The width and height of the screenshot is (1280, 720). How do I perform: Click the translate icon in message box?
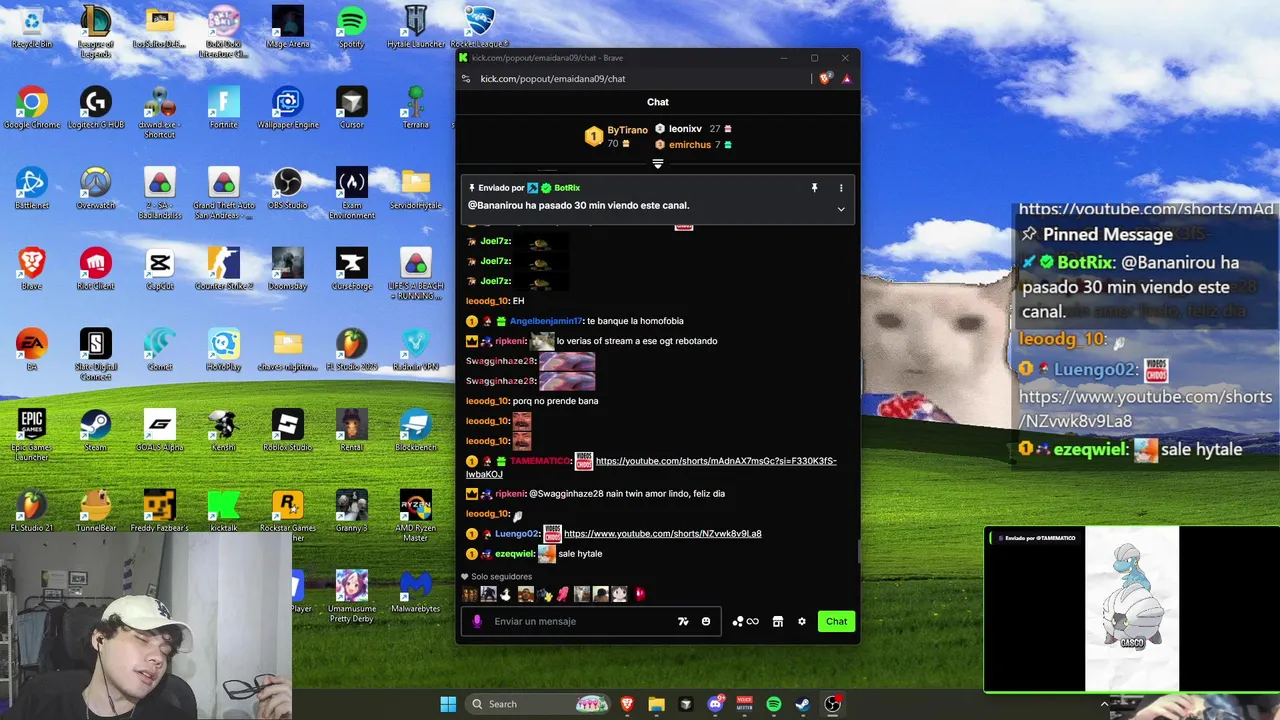pyautogui.click(x=683, y=621)
